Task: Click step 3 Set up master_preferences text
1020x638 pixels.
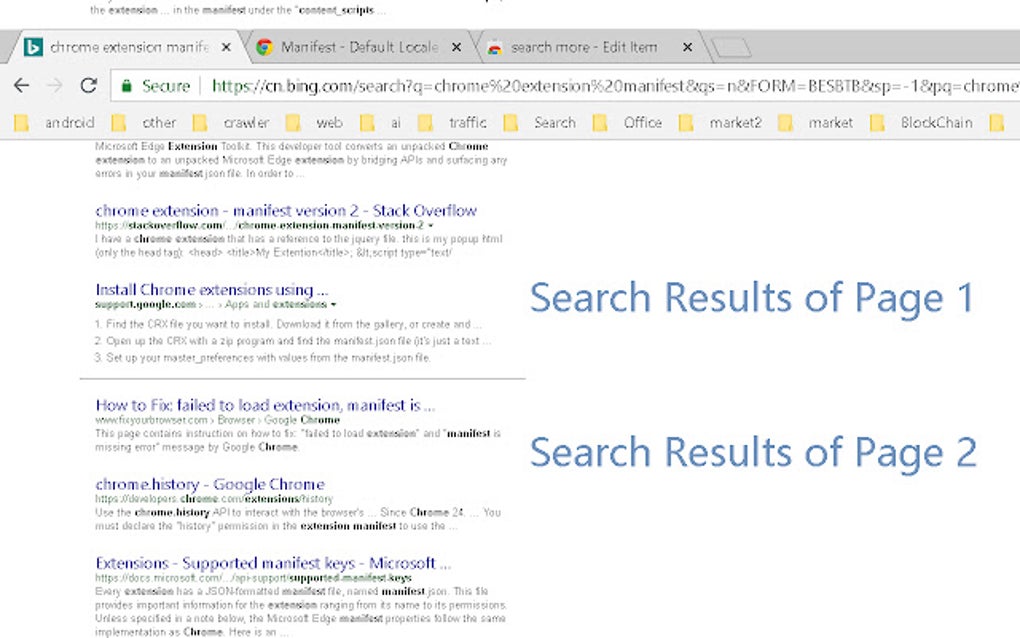Action: tap(262, 358)
